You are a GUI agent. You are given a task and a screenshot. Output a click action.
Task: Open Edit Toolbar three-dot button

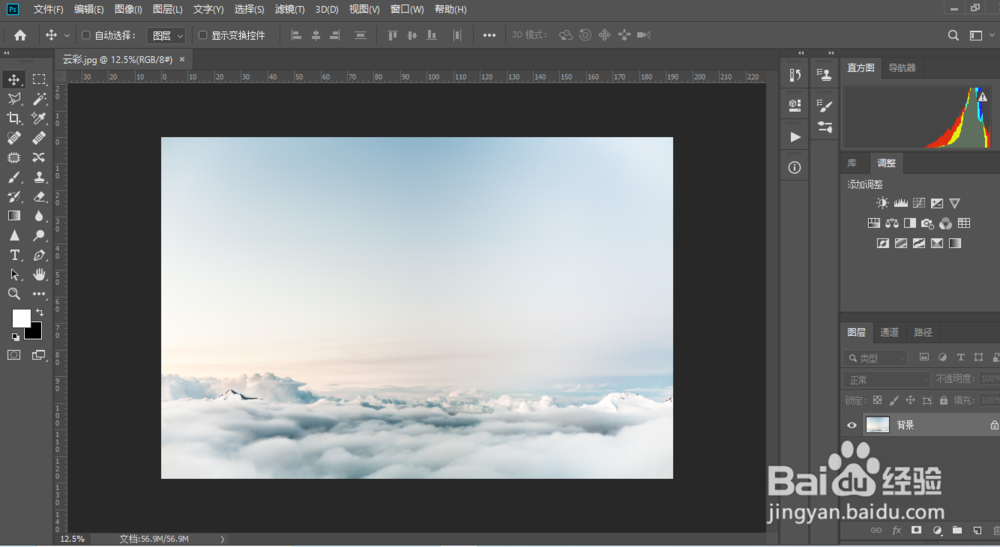[39, 294]
